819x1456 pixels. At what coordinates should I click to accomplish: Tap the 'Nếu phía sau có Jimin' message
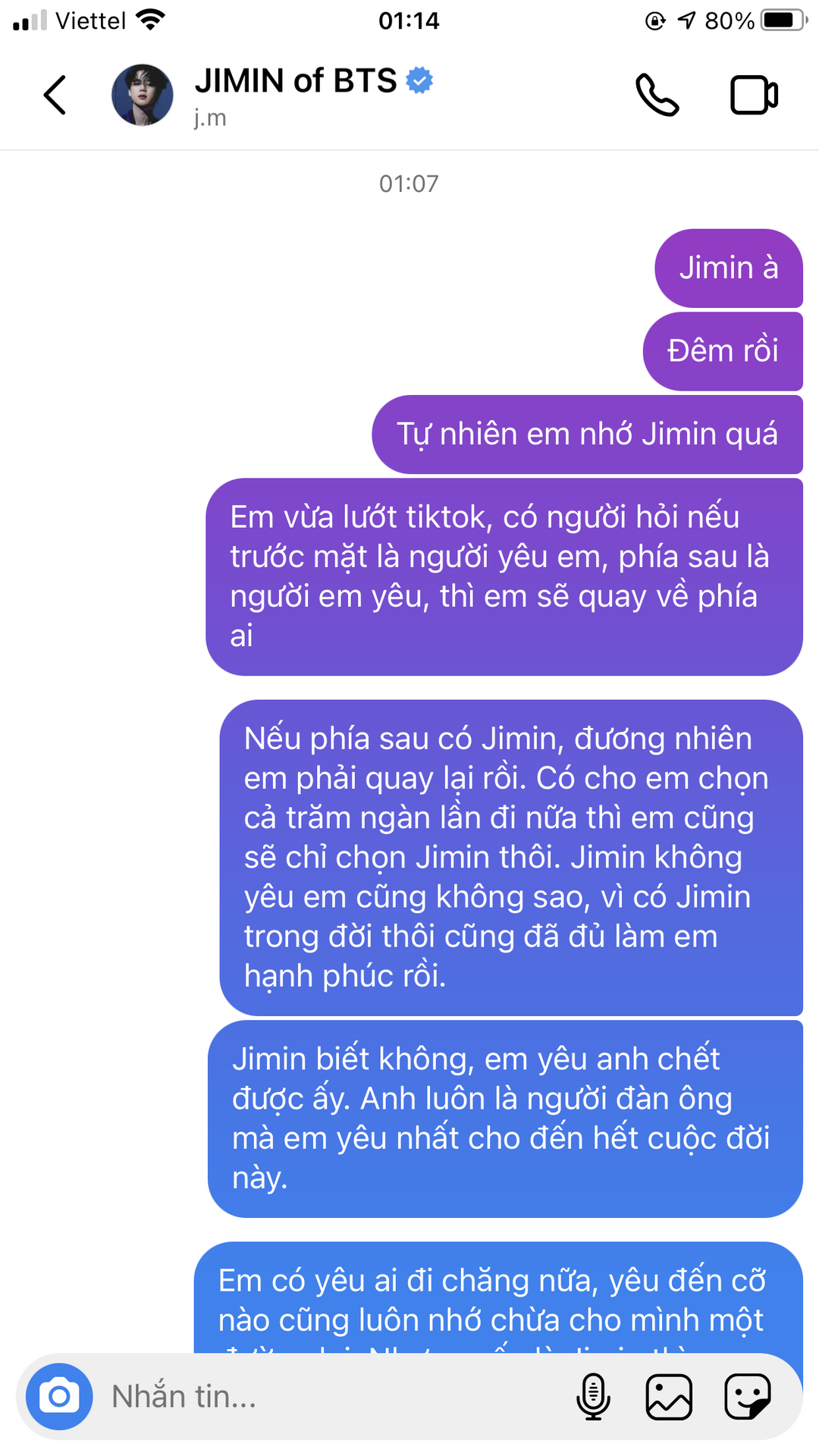[x=511, y=858]
